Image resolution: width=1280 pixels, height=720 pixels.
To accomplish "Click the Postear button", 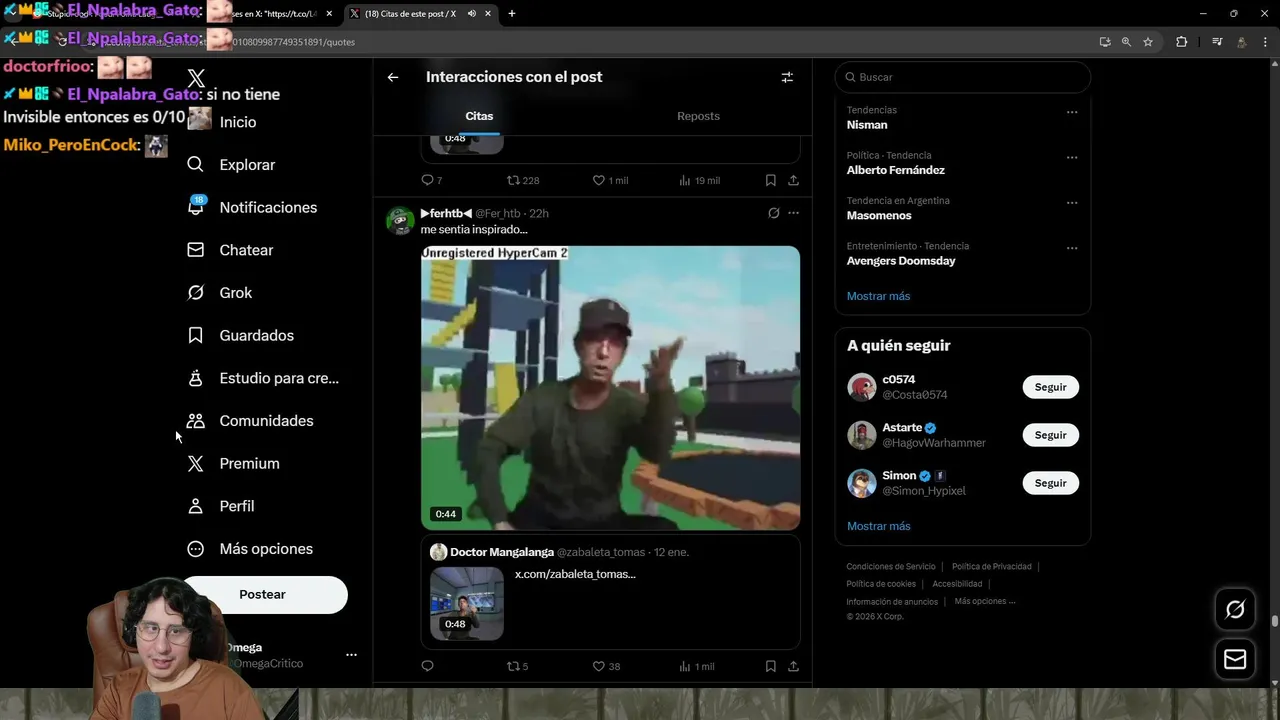I will [263, 594].
